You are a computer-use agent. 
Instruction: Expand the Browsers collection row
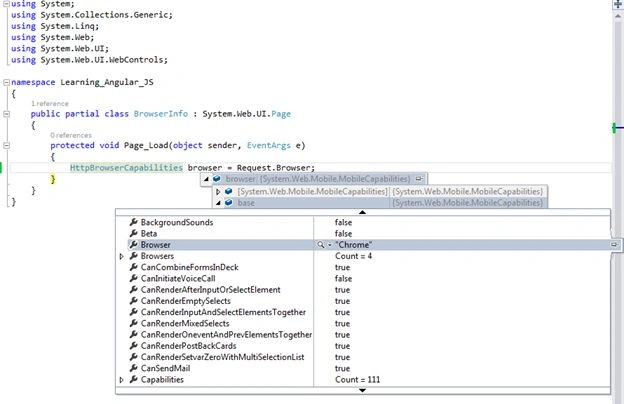click(x=122, y=256)
